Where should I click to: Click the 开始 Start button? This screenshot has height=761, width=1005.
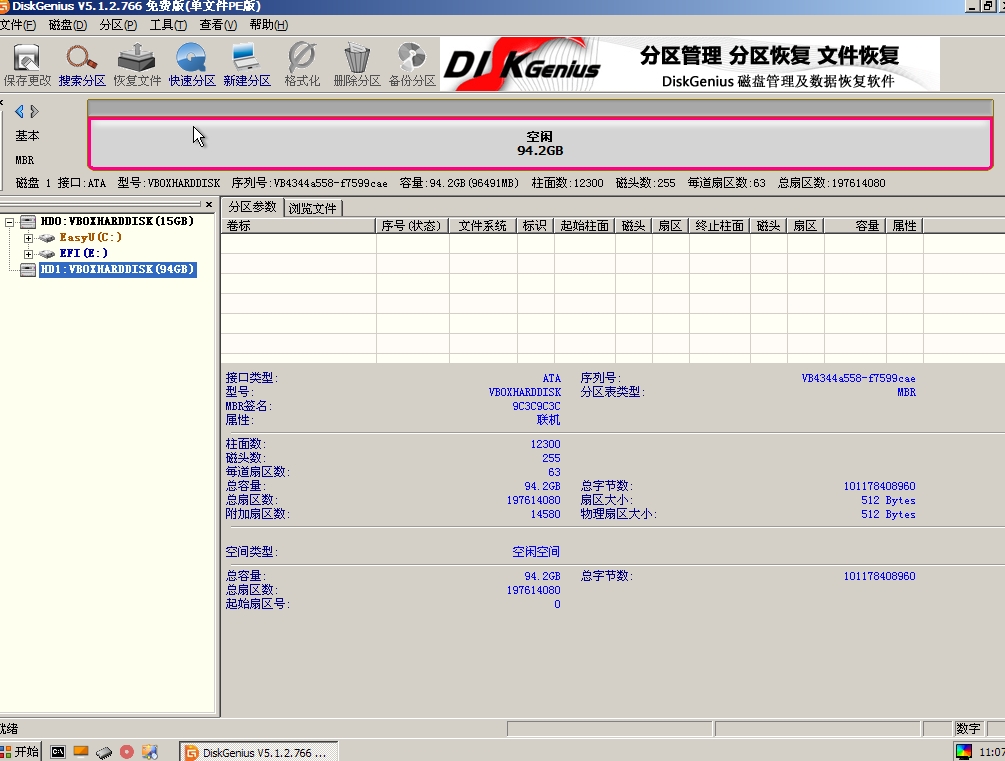click(x=21, y=750)
